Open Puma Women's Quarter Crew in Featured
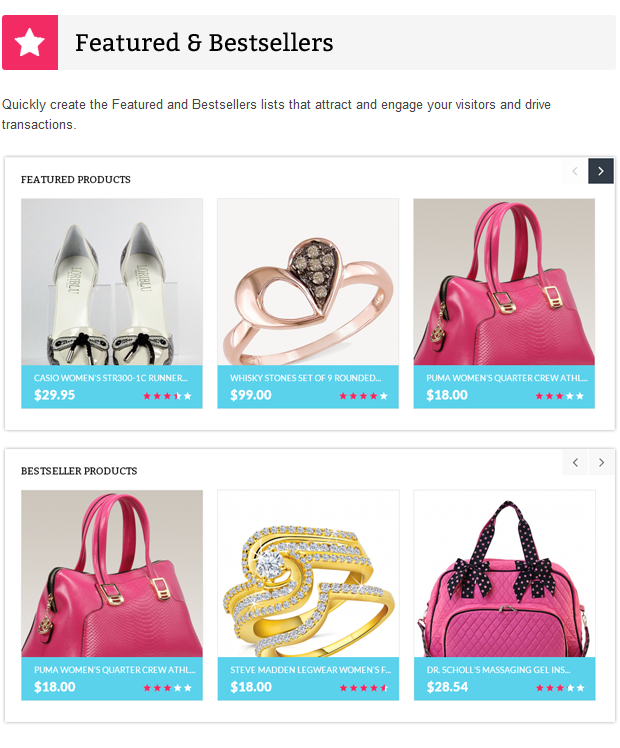 click(x=507, y=378)
